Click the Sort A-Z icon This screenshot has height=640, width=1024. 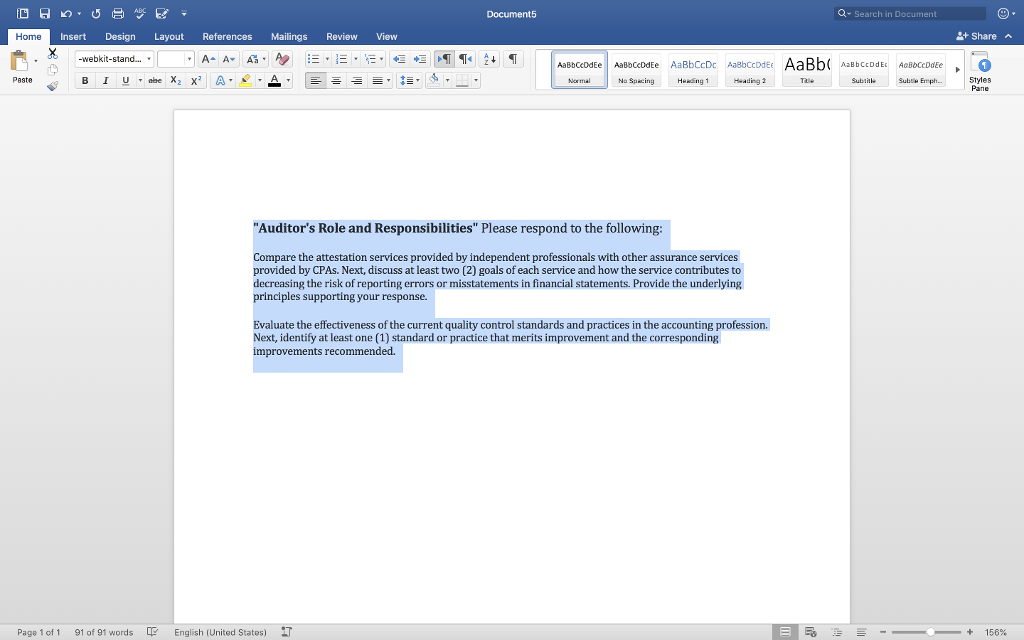point(489,59)
